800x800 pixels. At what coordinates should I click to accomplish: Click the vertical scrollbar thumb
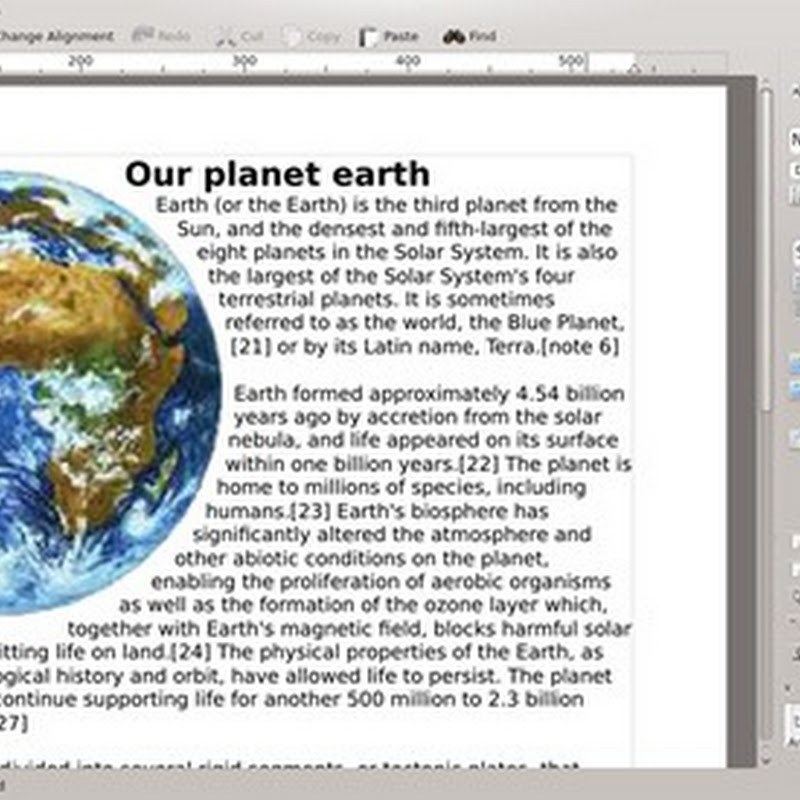766,250
